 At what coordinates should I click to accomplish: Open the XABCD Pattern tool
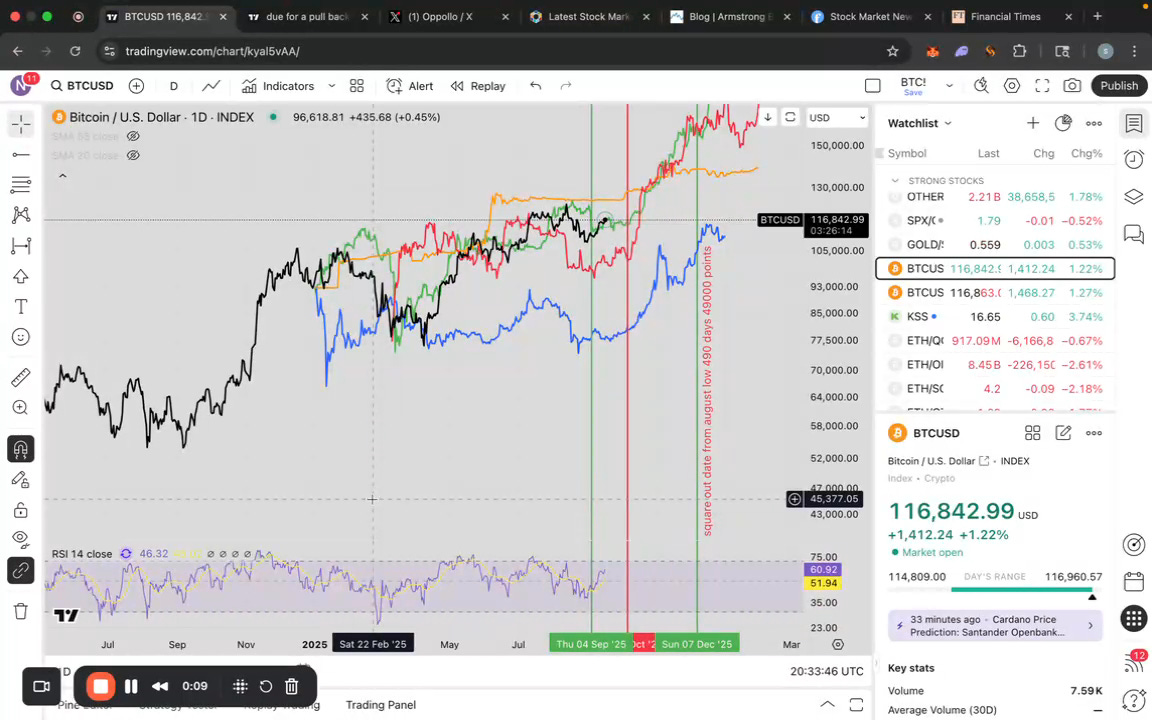[21, 214]
